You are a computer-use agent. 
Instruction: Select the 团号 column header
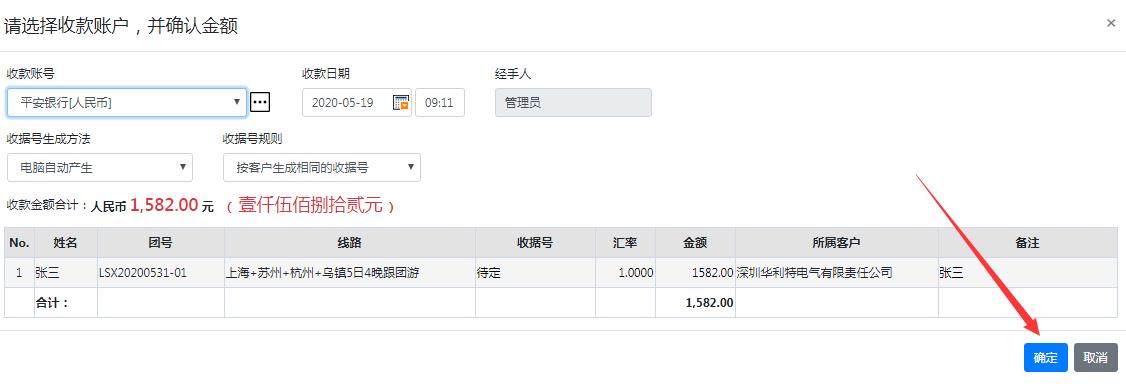click(x=161, y=243)
